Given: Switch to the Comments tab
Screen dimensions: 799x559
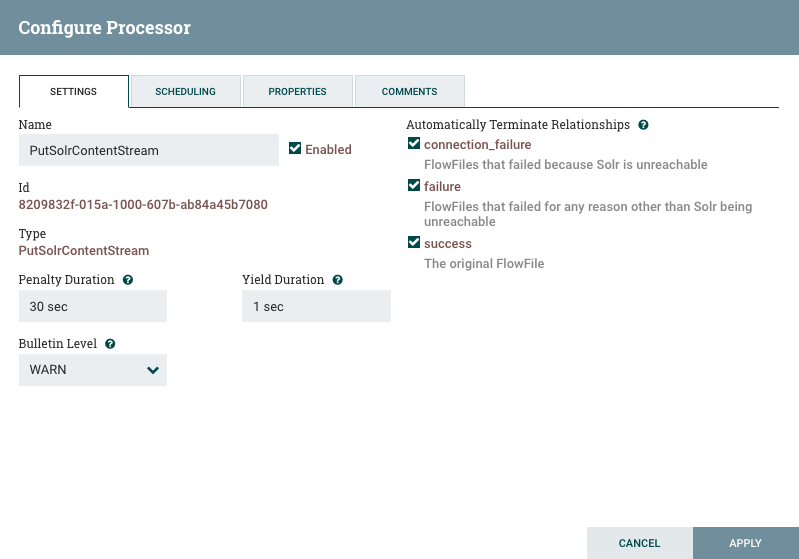Looking at the screenshot, I should pos(410,92).
